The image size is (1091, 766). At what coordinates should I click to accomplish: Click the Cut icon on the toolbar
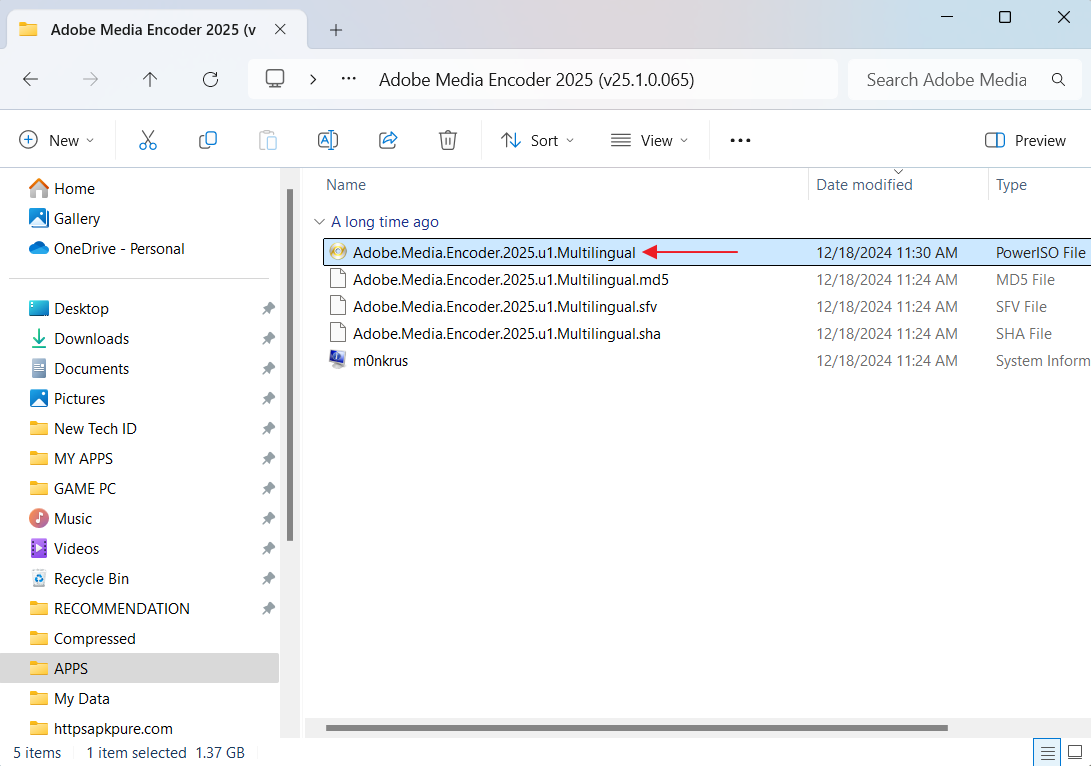click(148, 140)
